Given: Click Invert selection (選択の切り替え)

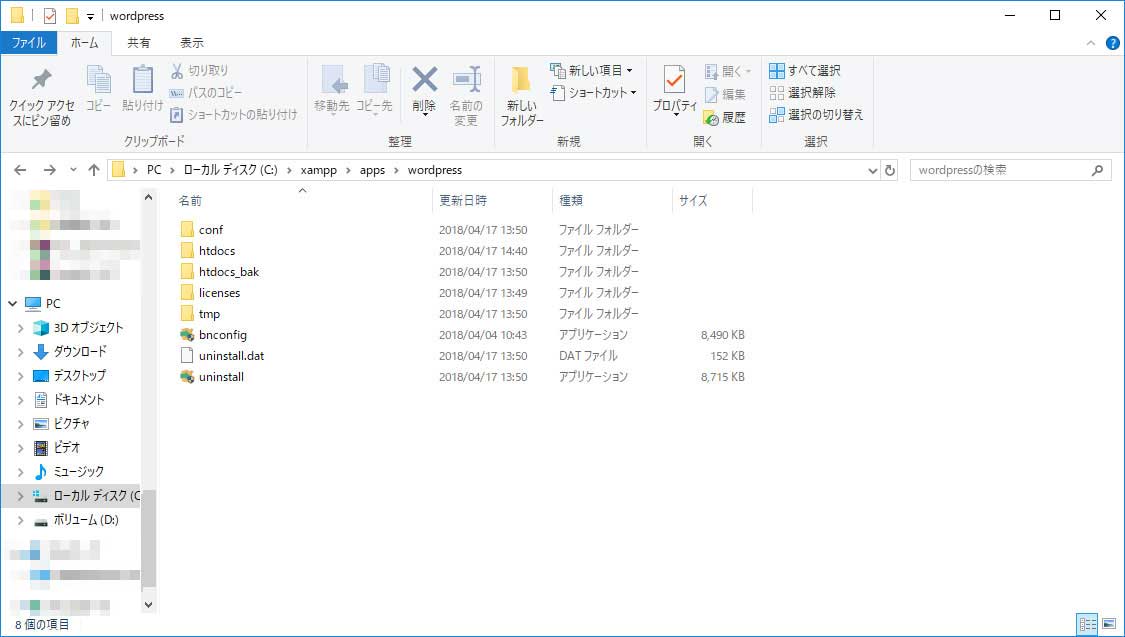Looking at the screenshot, I should point(816,115).
